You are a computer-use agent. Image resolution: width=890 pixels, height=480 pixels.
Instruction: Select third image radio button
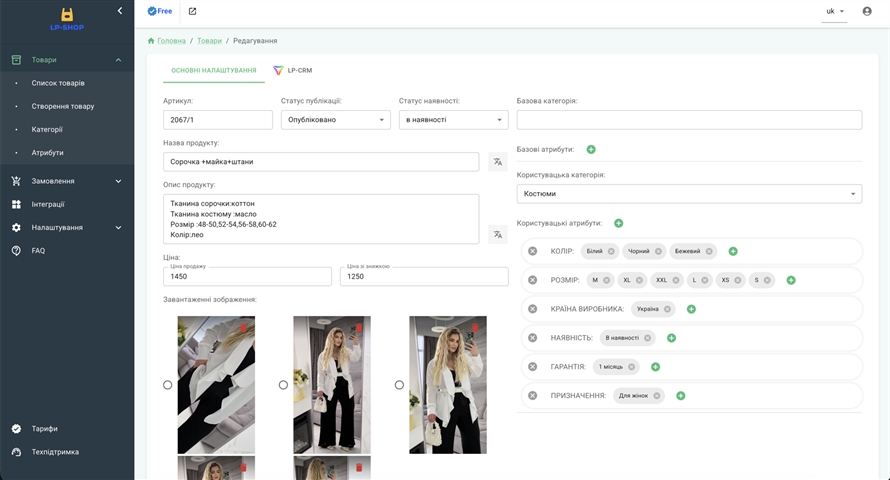(399, 385)
